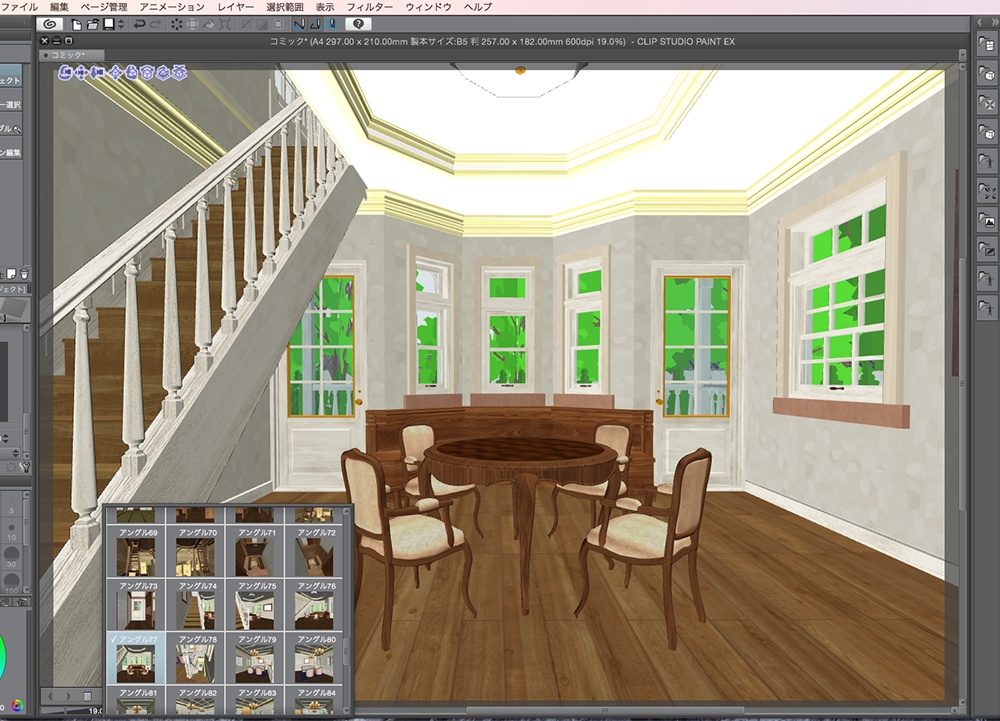Viewport: 1000px width, 721px height.
Task: Select the object move planar control
Action: (x=115, y=73)
